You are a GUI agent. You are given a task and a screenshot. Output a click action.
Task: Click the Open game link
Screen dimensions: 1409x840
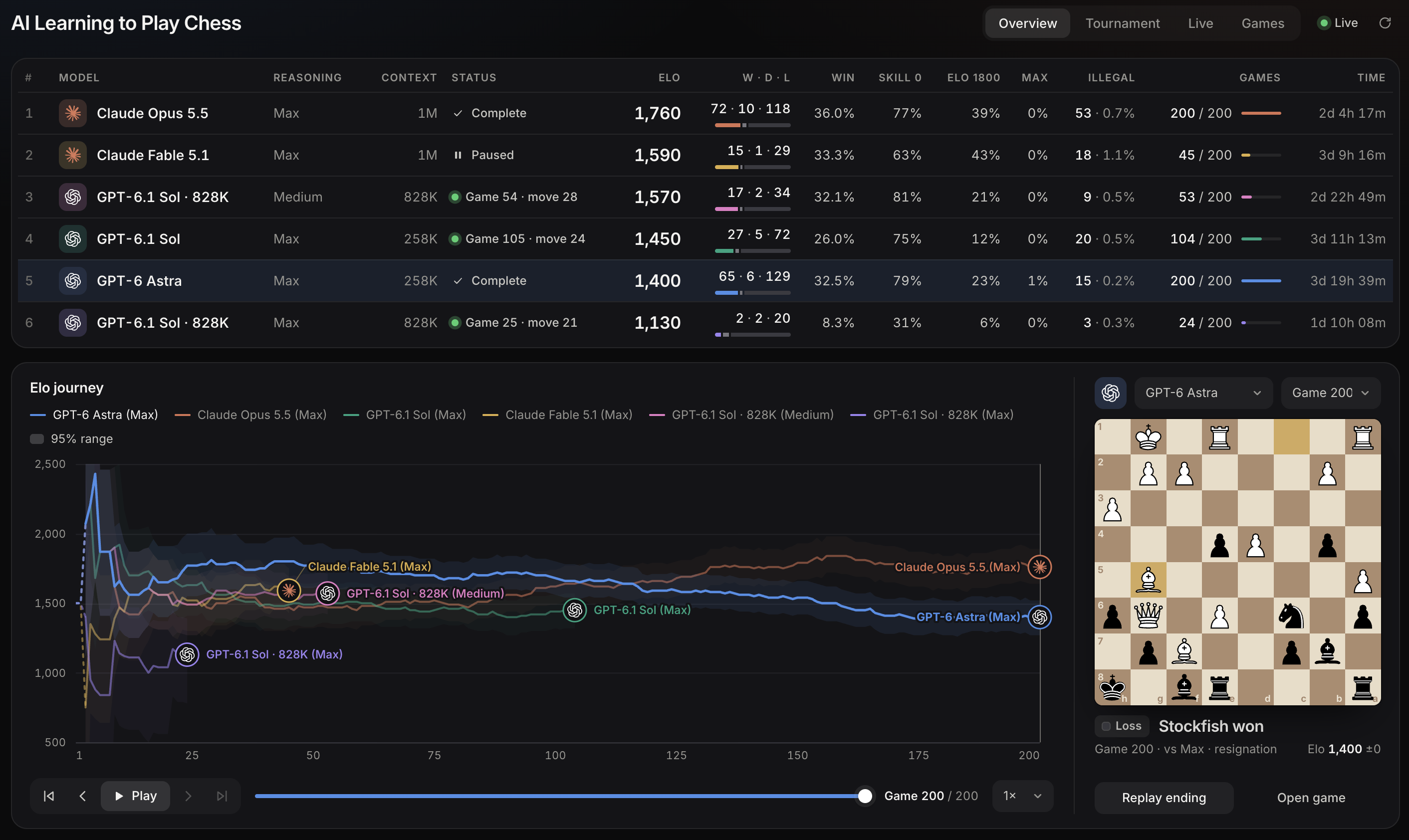[1311, 798]
